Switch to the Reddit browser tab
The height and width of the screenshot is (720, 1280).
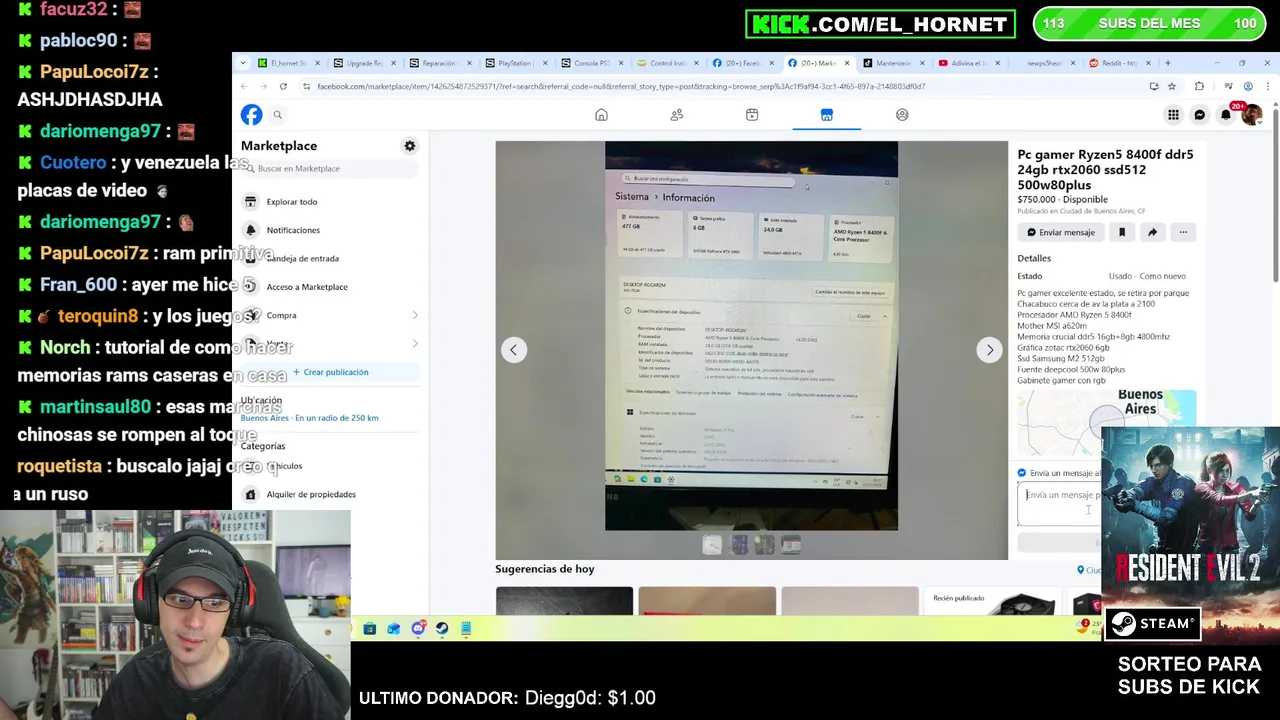click(x=1118, y=63)
